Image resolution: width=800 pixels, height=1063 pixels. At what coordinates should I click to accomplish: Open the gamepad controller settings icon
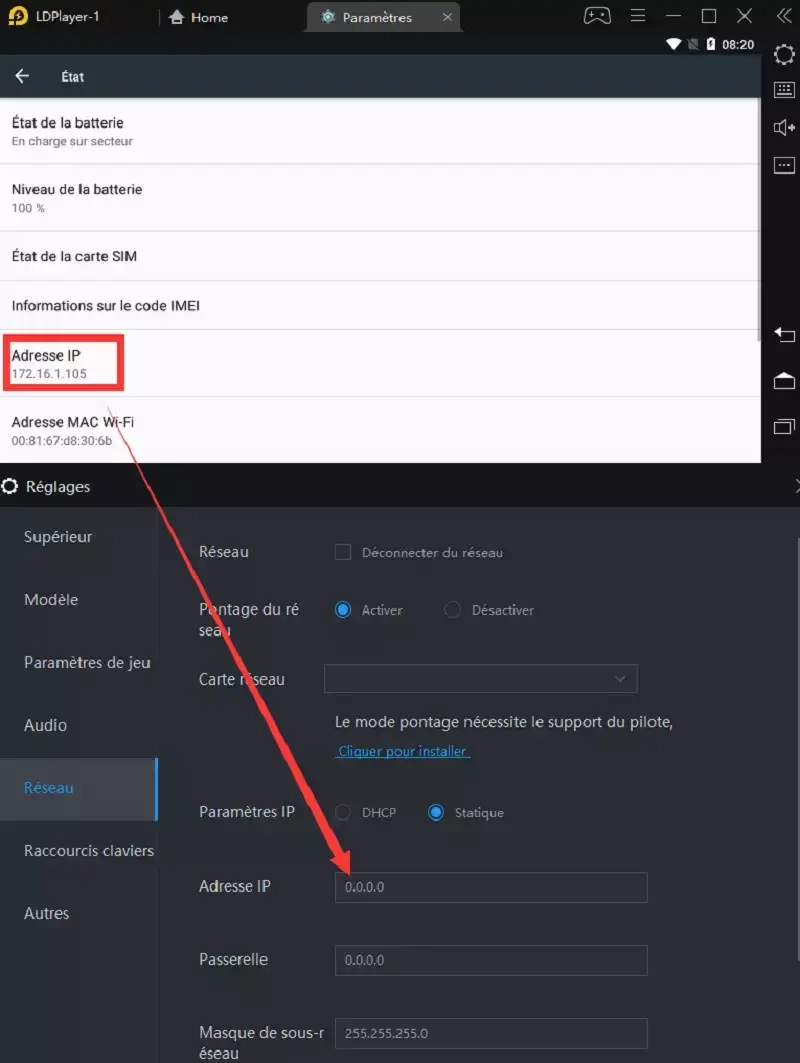597,16
